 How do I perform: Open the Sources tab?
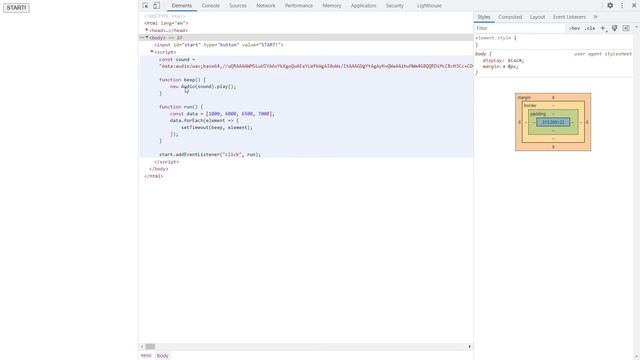(238, 6)
